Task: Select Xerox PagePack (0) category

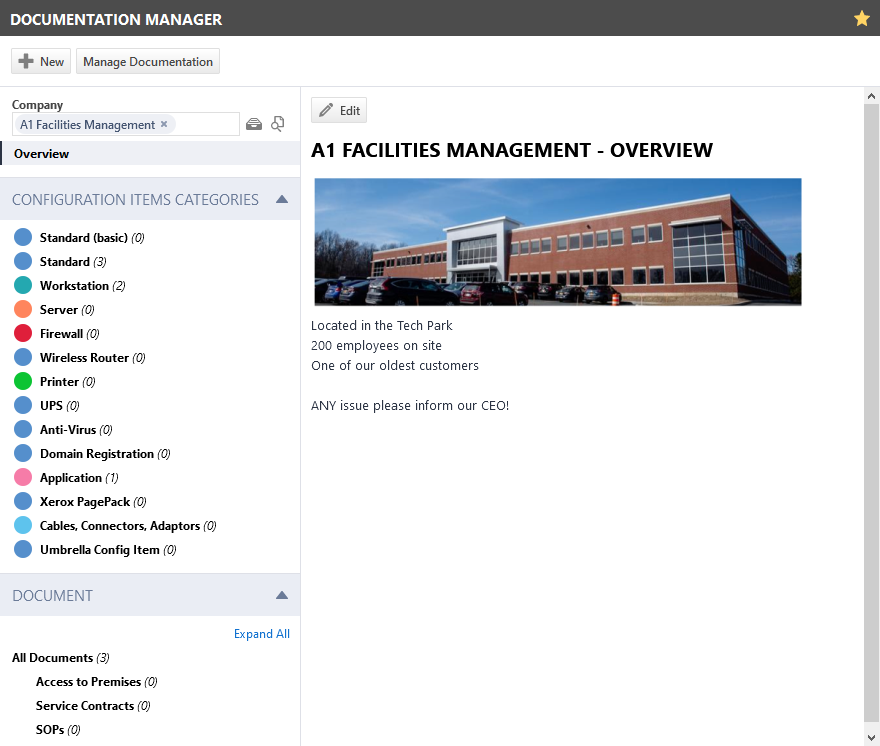Action: click(93, 502)
